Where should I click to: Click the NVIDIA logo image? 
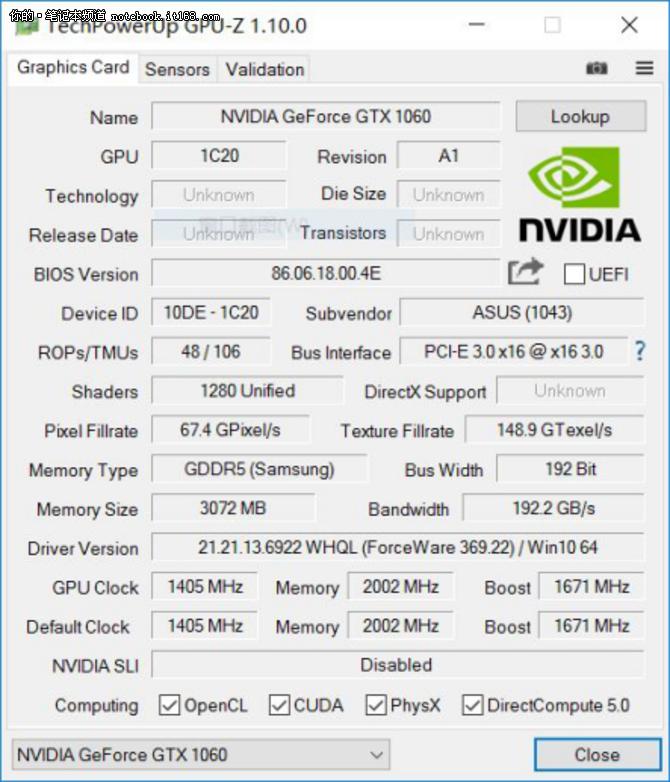[x=580, y=195]
